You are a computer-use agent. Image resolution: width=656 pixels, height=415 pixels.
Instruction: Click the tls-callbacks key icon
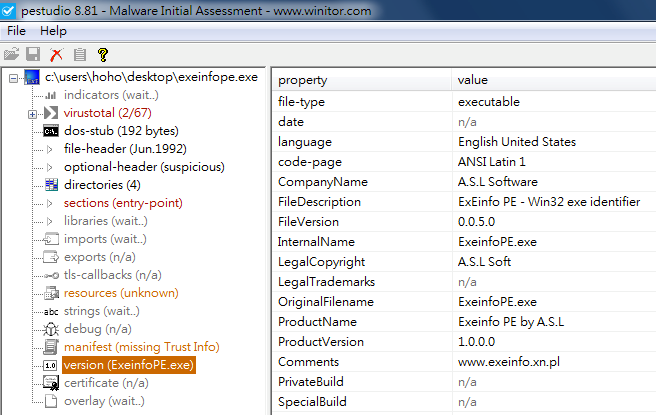tap(51, 275)
